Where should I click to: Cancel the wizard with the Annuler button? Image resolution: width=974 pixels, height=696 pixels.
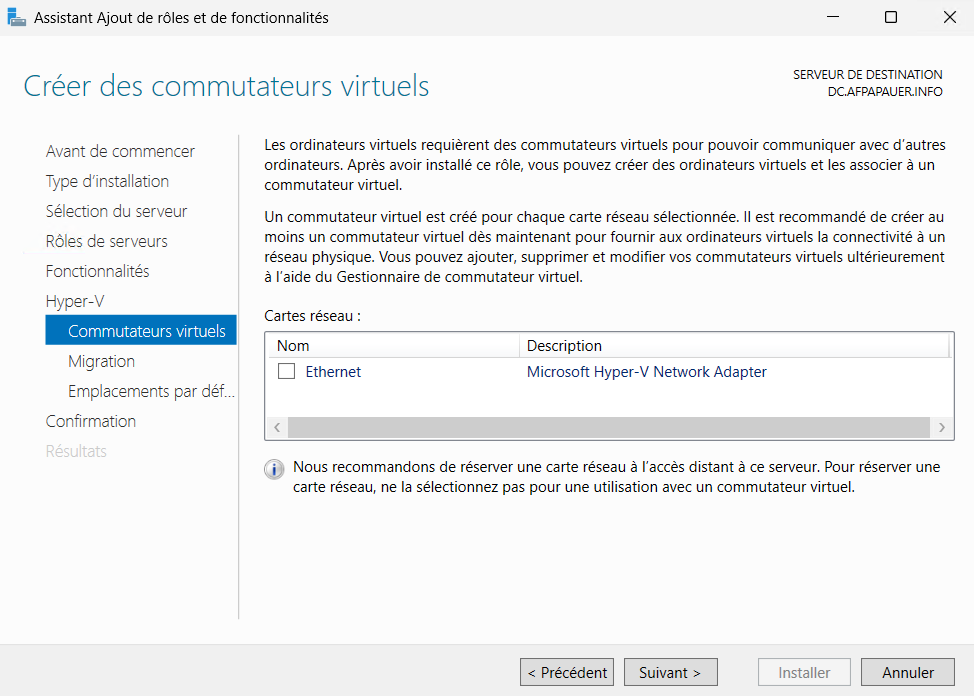tap(908, 673)
